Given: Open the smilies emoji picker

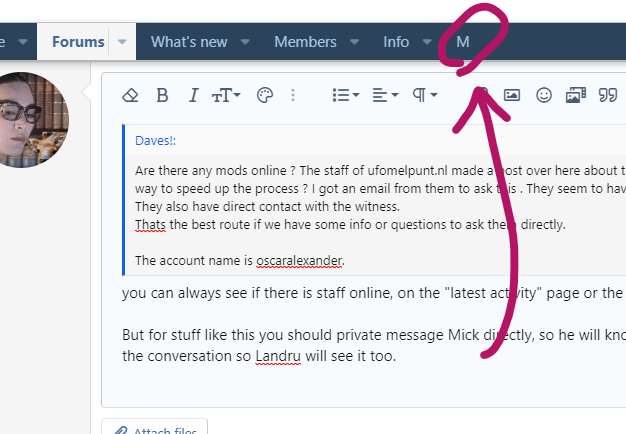Looking at the screenshot, I should pyautogui.click(x=544, y=95).
